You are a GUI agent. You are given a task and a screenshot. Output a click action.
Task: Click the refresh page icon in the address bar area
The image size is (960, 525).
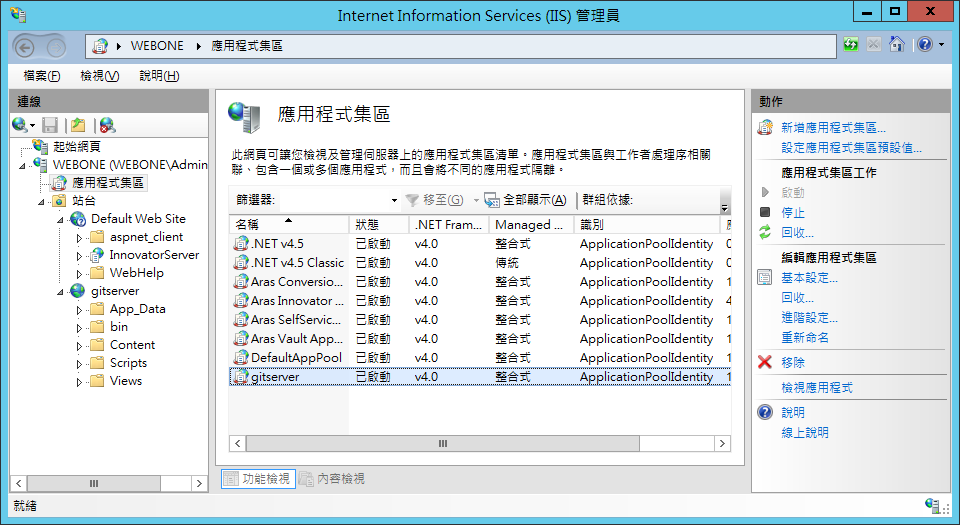pyautogui.click(x=851, y=45)
